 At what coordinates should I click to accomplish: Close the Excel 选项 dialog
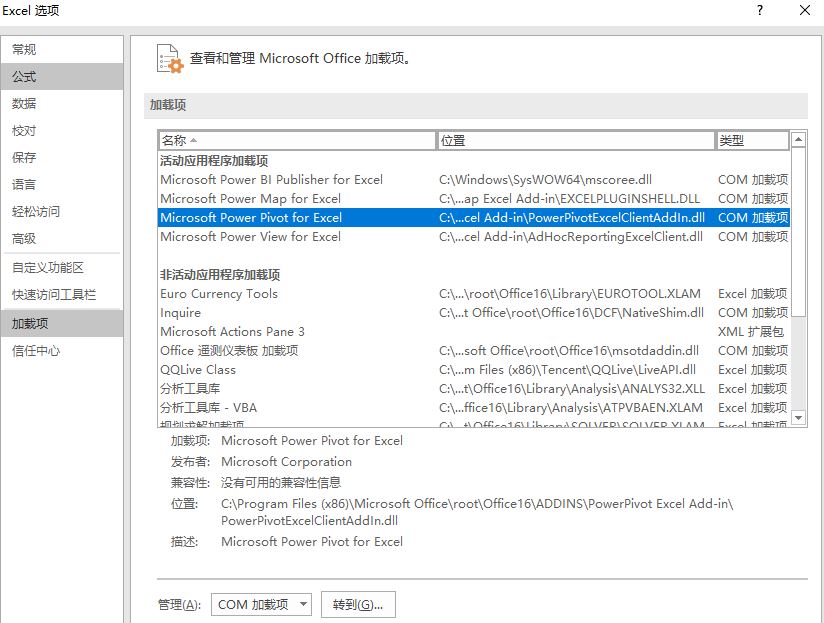coord(805,10)
